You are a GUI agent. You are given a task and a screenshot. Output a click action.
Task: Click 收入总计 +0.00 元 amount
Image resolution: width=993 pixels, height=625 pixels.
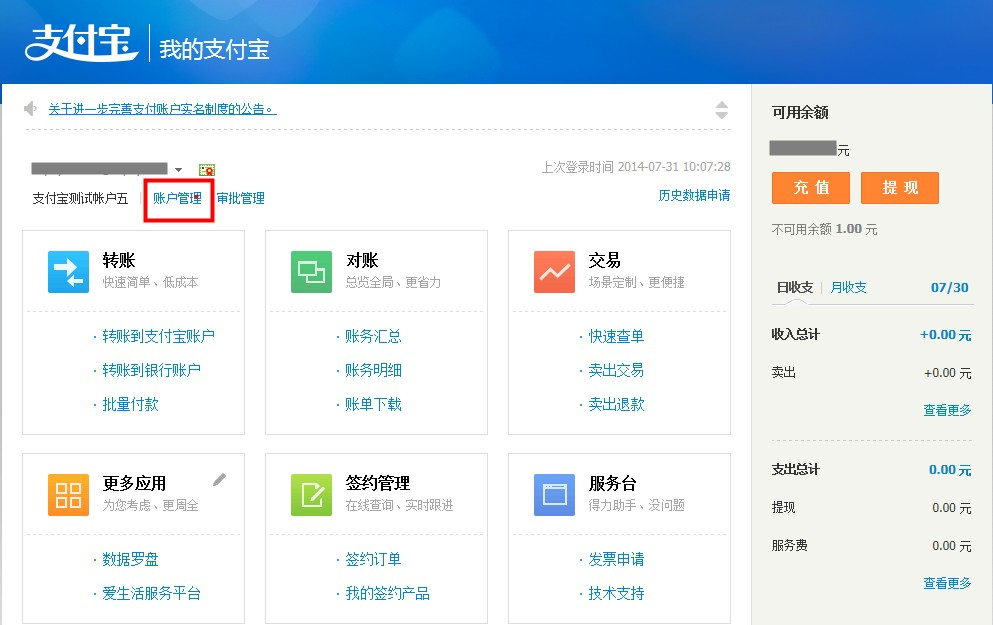coord(946,335)
